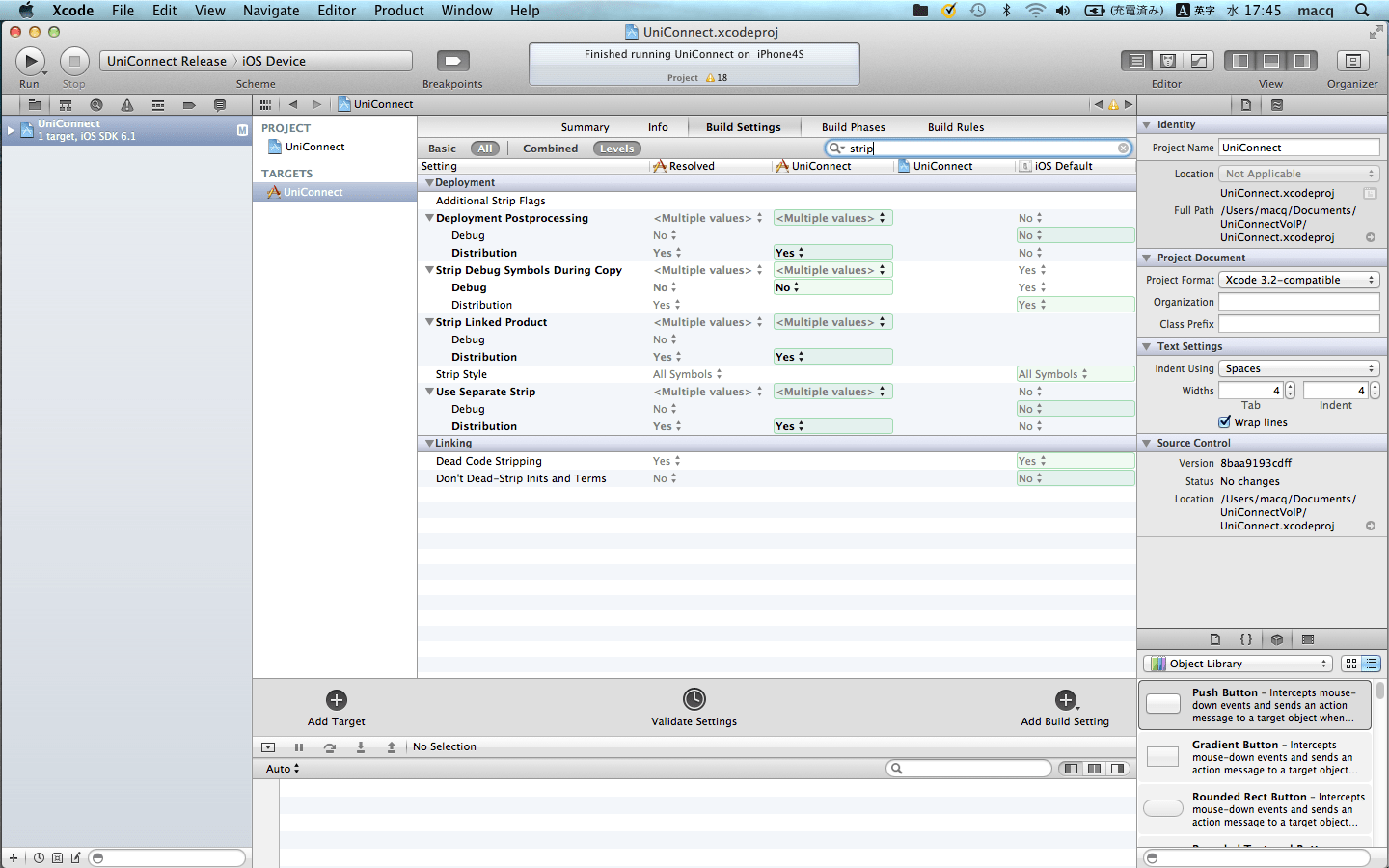
Task: Open the Search navigator magnifier icon
Action: coord(96,104)
